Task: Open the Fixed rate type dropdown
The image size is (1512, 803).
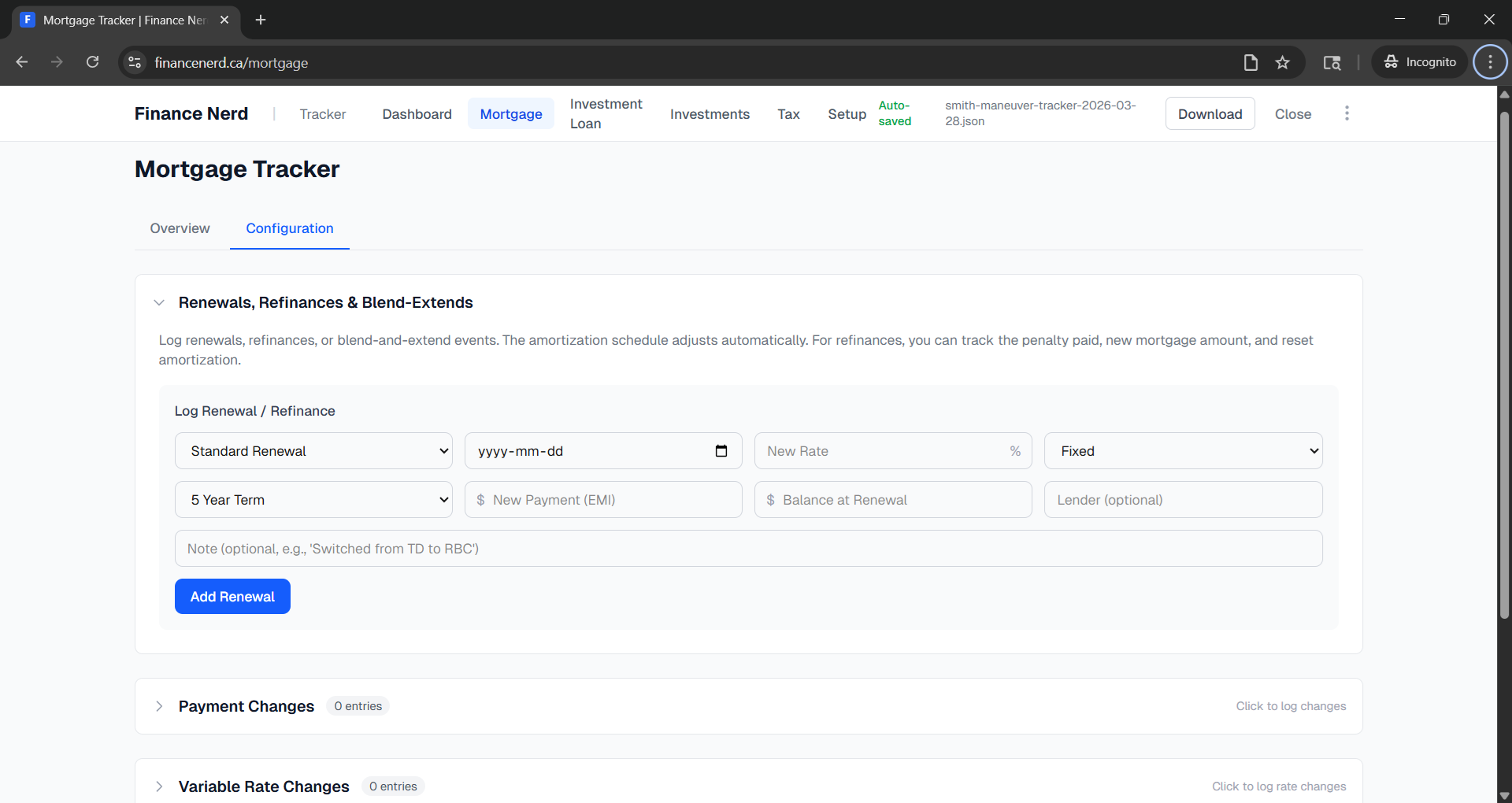Action: pyautogui.click(x=1183, y=451)
